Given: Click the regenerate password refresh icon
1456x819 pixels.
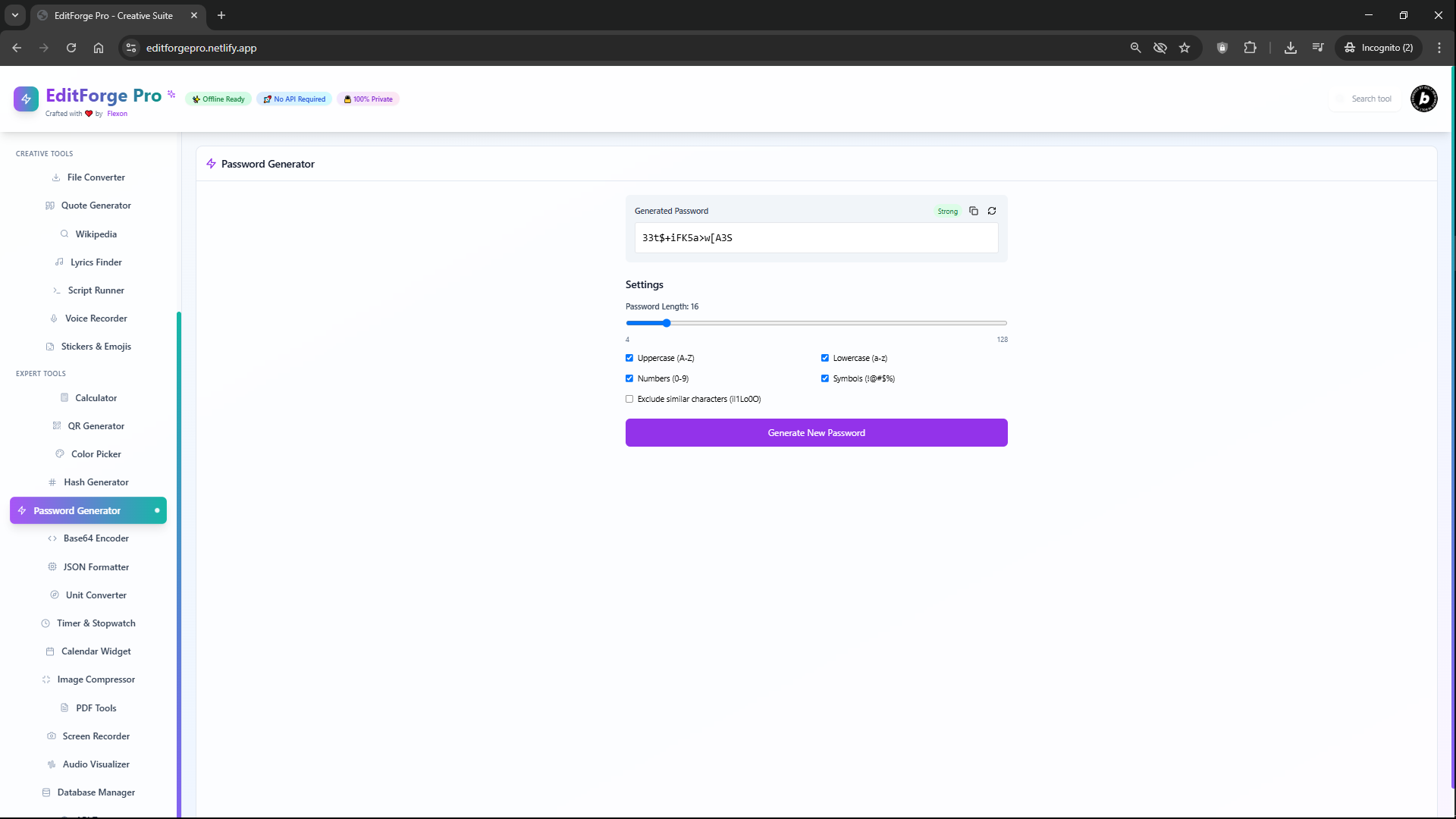Looking at the screenshot, I should (992, 211).
